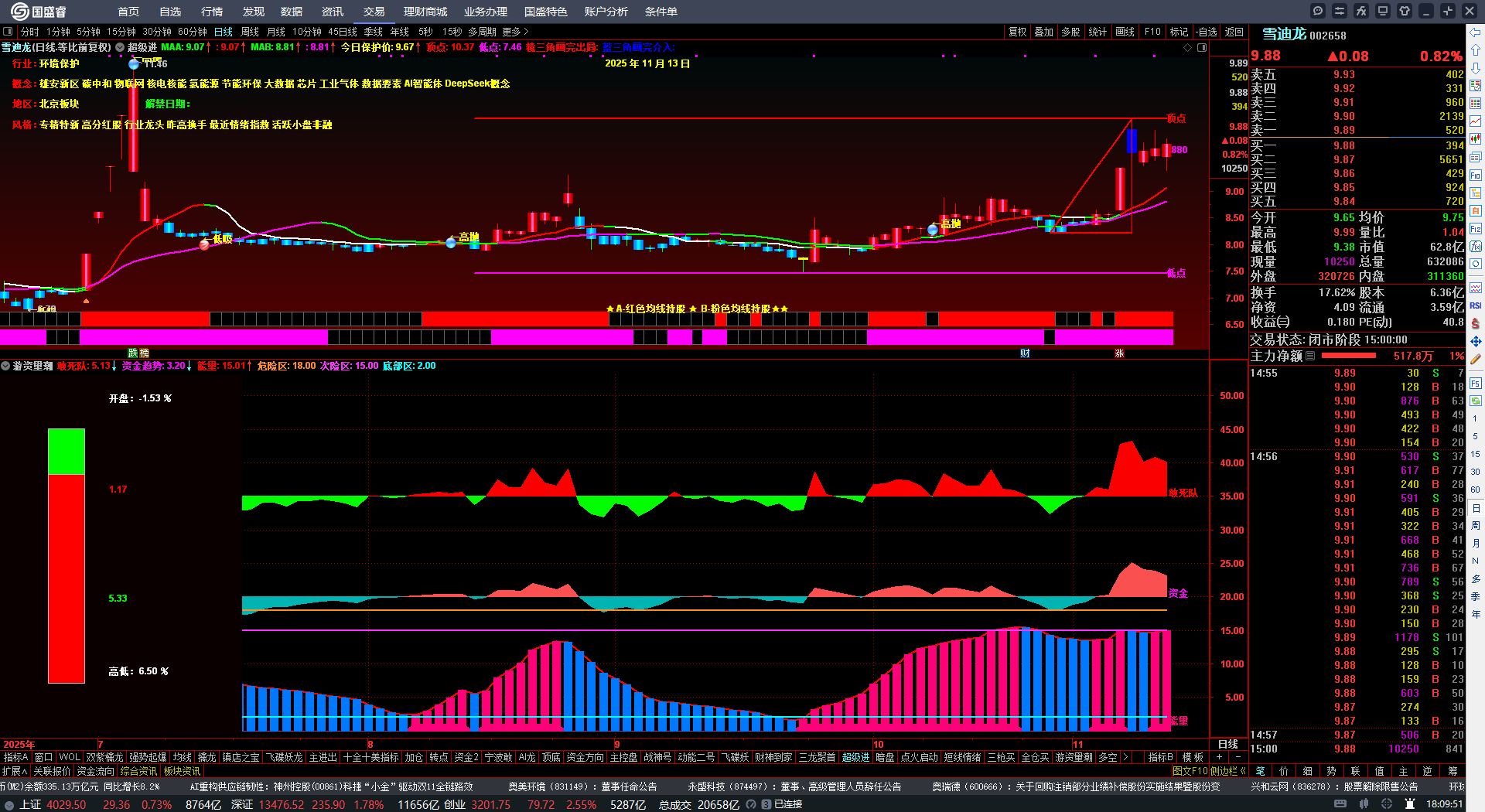Viewport: 1485px width, 812px height.
Task: Click the 窗口 indicator window button
Action: (x=43, y=757)
